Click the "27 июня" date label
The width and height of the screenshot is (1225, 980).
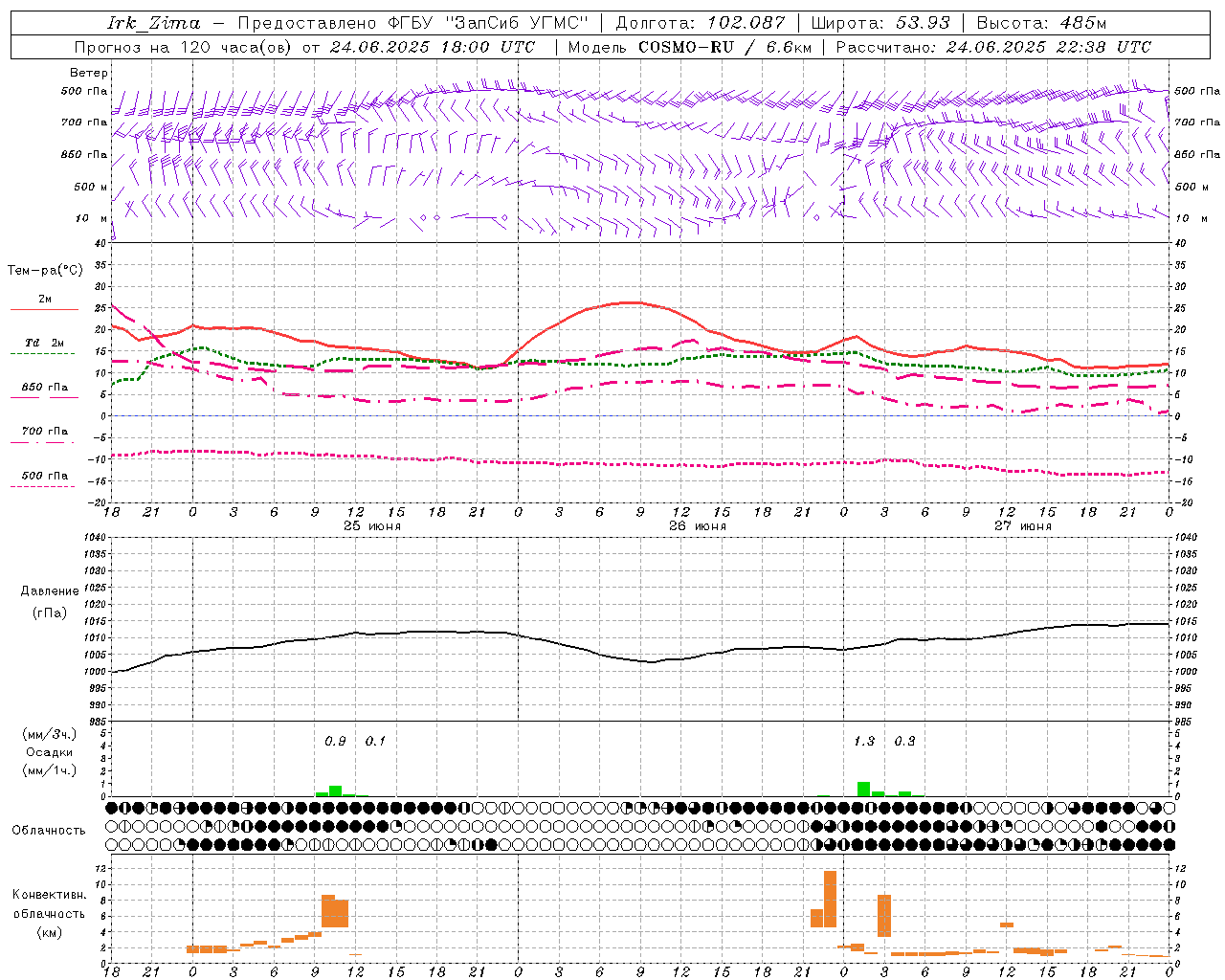tap(1022, 526)
